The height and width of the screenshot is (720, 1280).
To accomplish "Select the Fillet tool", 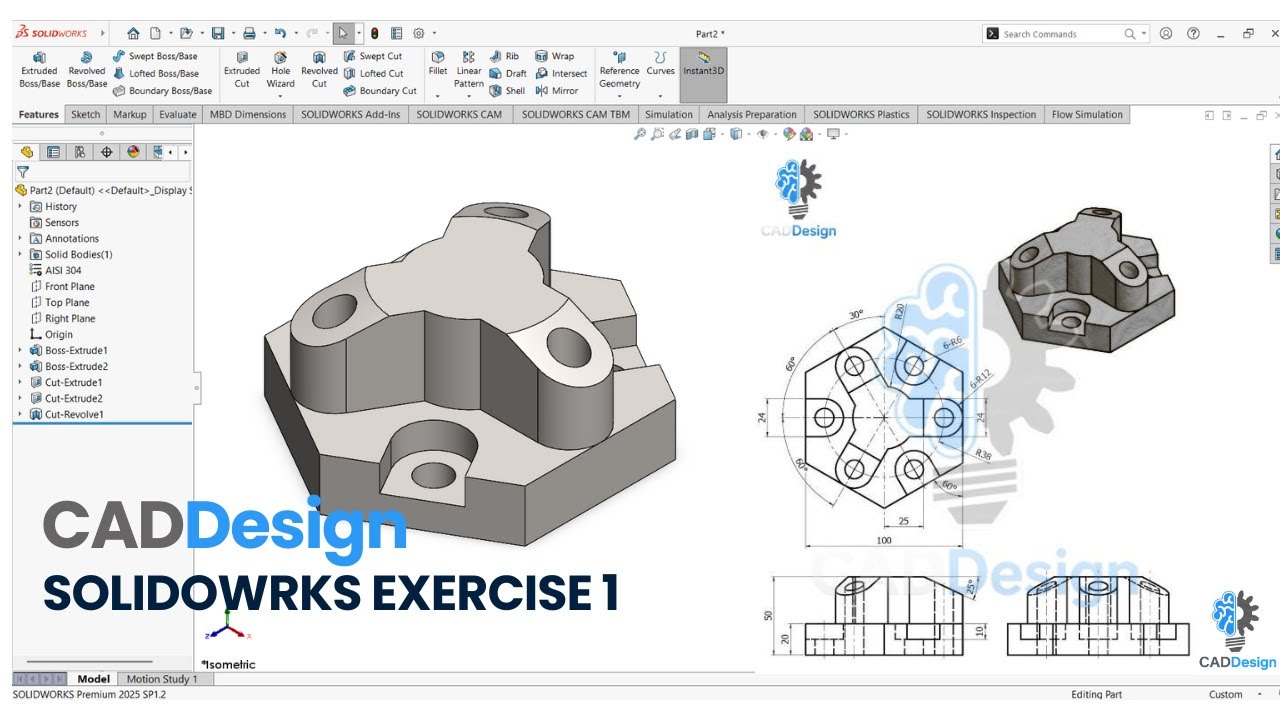I will 438,63.
